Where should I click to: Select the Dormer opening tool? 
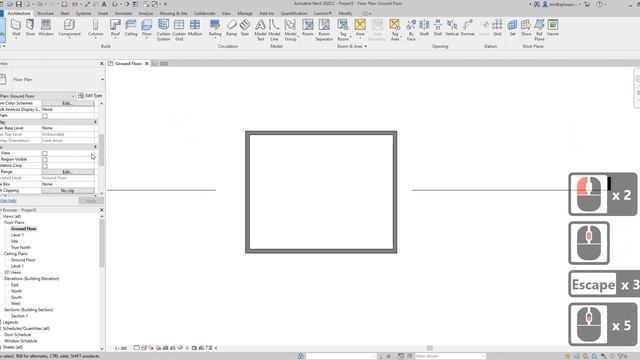coord(467,28)
